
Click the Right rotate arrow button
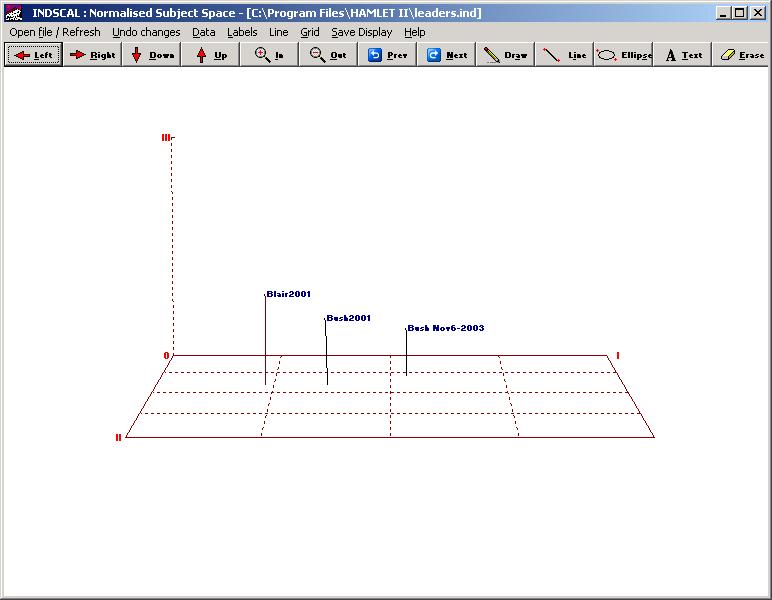[x=92, y=55]
